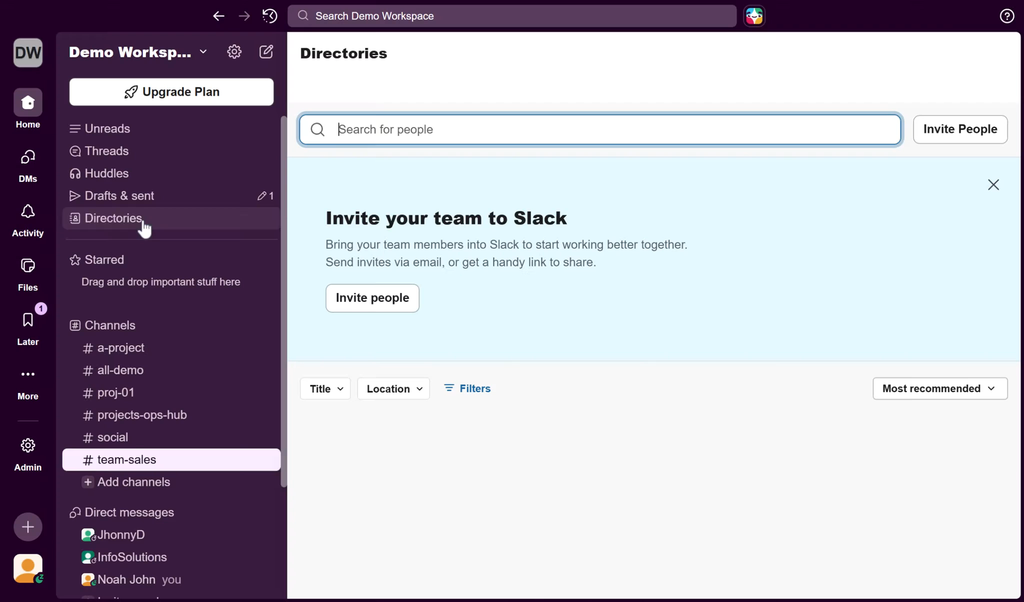Viewport: 1024px width, 602px height.
Task: Dismiss the Invite your team banner
Action: (993, 185)
